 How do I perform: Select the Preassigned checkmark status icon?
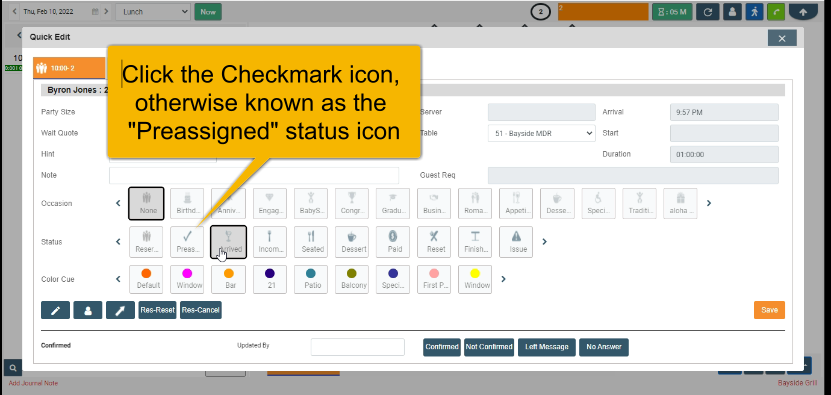pos(187,242)
